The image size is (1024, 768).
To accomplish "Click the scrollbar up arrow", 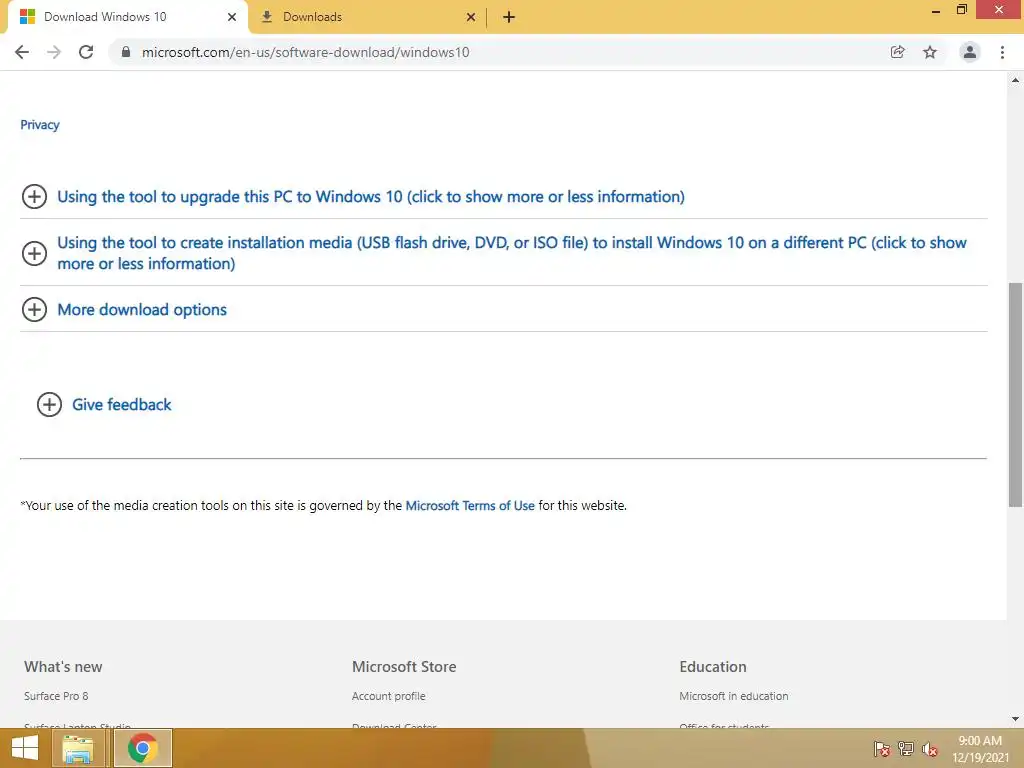I will click(x=1015, y=80).
